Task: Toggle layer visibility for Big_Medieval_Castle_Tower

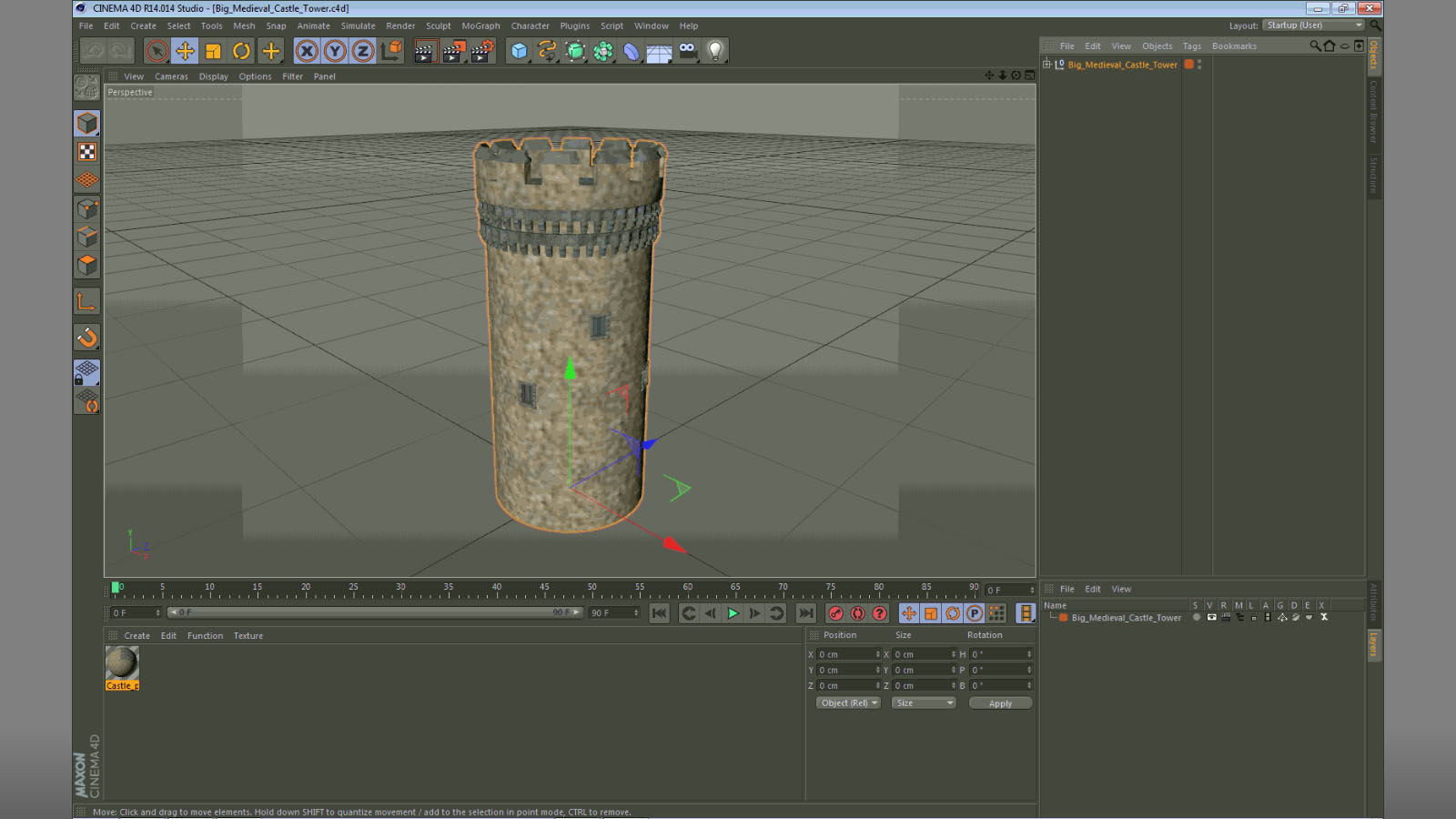Action: [x=1211, y=617]
